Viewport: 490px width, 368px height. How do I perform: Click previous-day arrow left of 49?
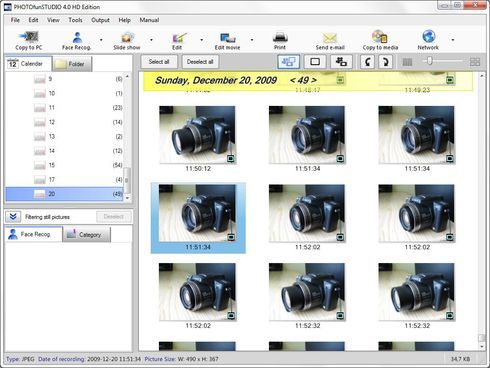coord(292,80)
